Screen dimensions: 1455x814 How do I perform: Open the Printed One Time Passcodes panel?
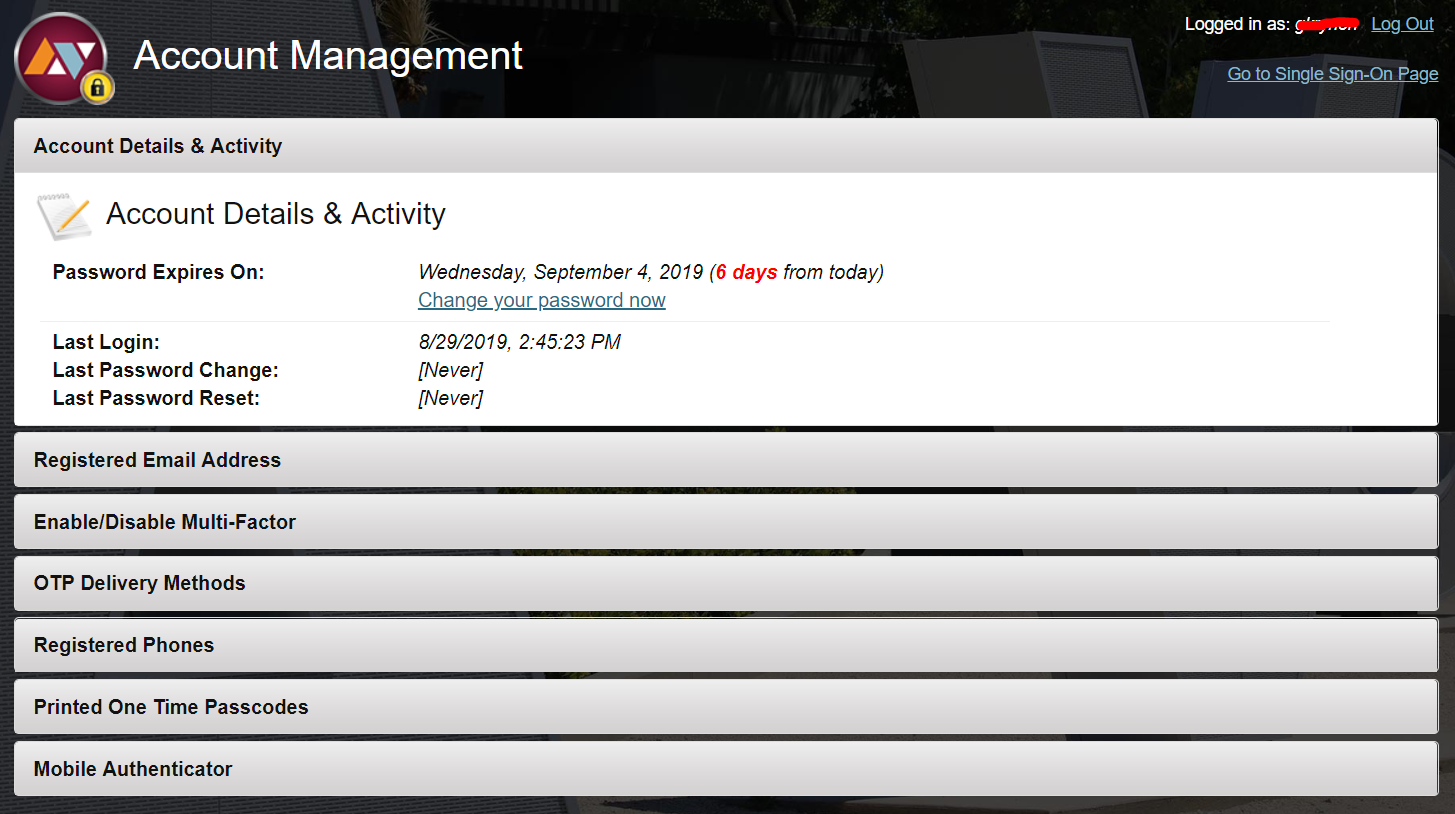726,707
